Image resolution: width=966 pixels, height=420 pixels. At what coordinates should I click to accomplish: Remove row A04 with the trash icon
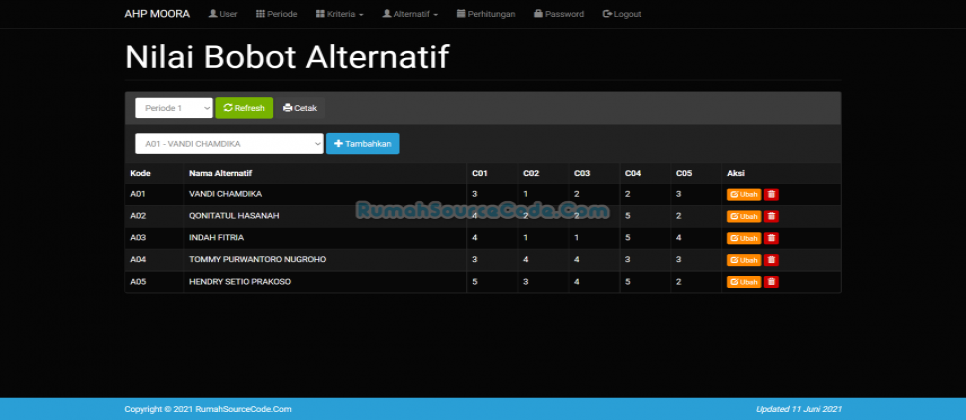tap(771, 260)
